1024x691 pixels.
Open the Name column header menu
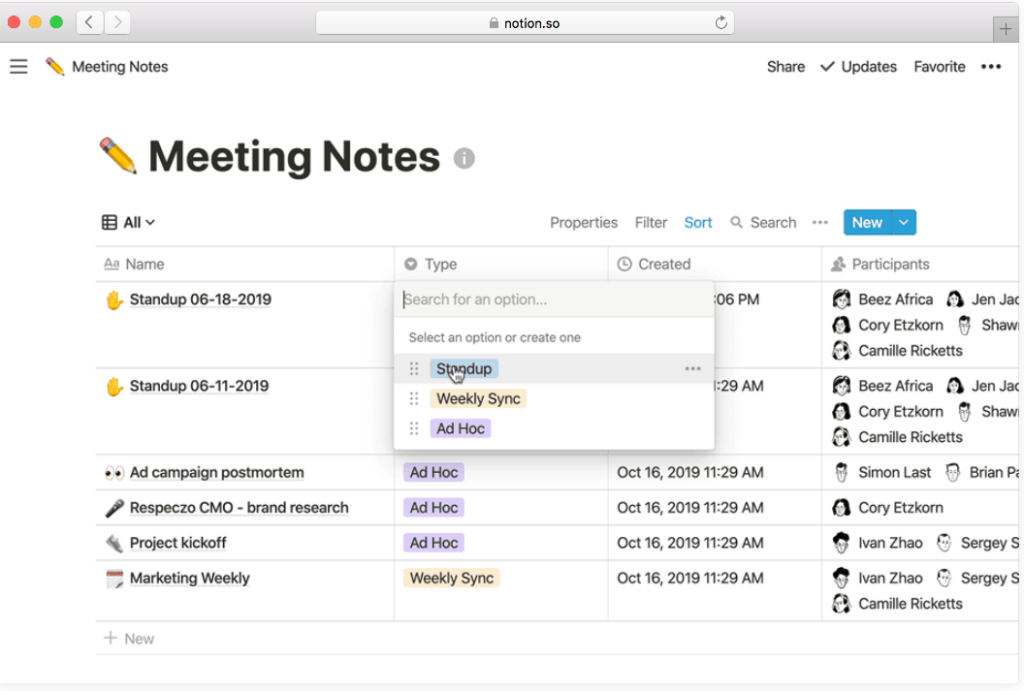pyautogui.click(x=245, y=264)
